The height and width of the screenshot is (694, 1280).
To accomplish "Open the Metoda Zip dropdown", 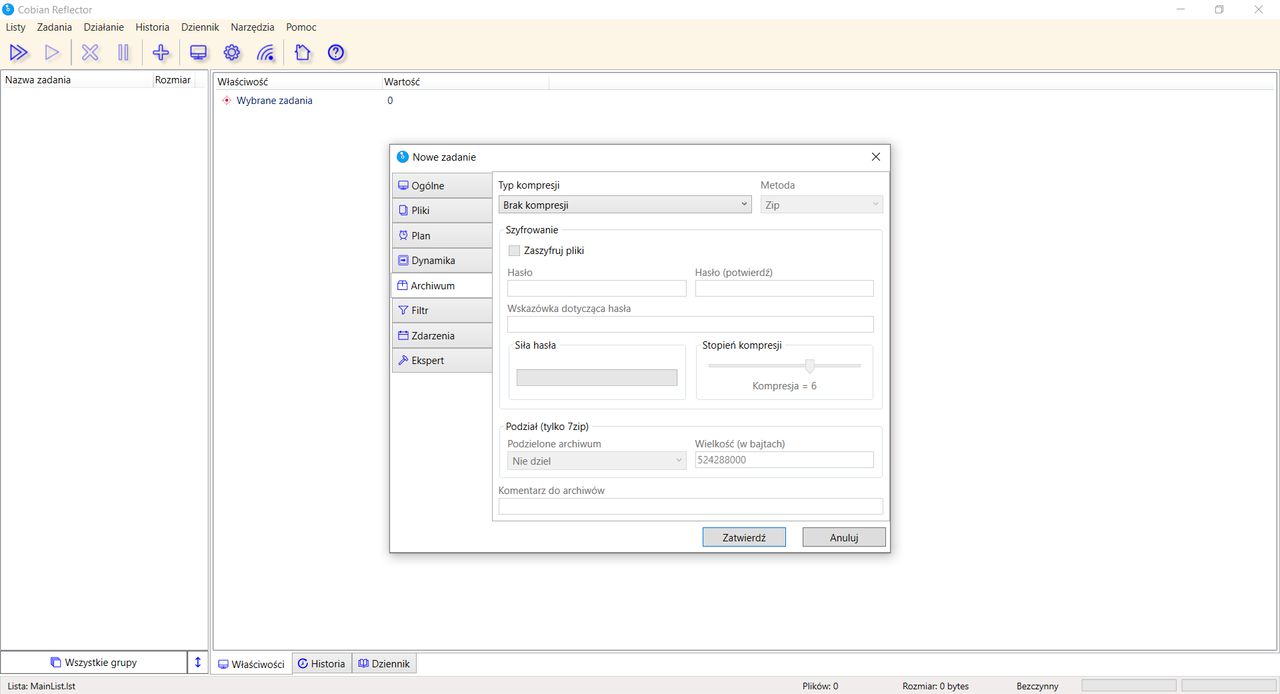I will coord(822,205).
